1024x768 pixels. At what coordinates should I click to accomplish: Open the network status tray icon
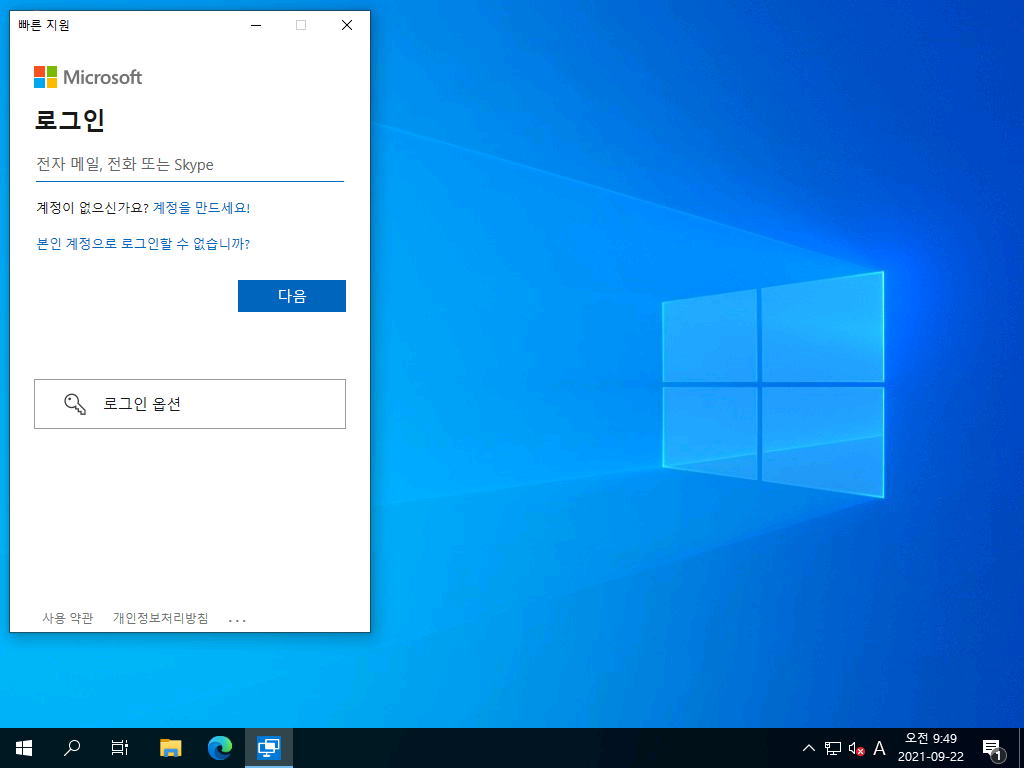pyautogui.click(x=833, y=748)
